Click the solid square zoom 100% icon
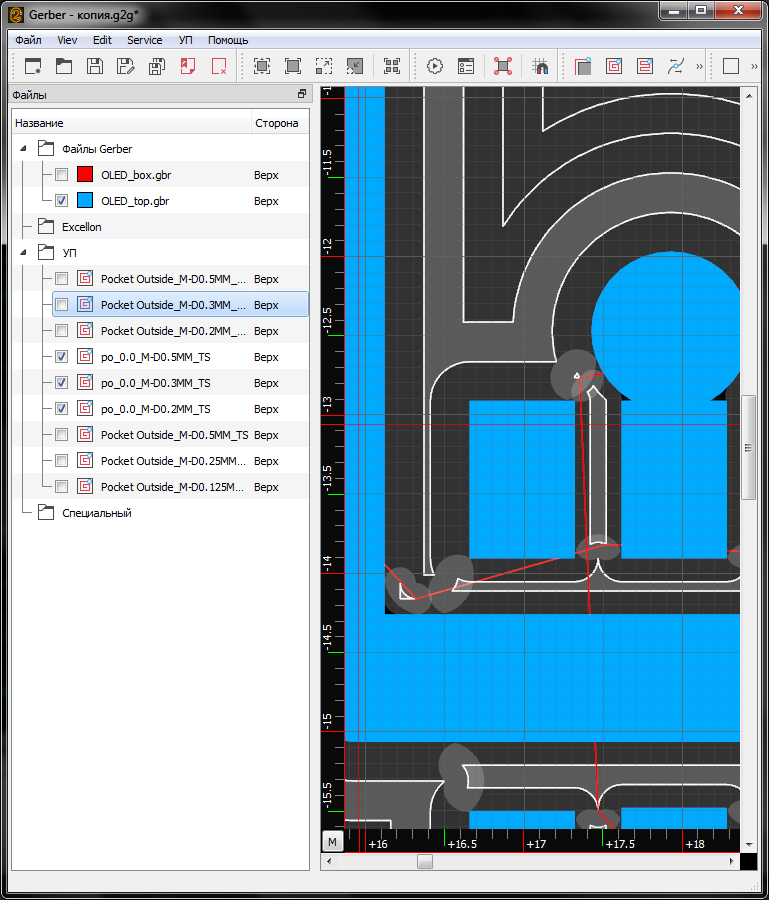The height and width of the screenshot is (900, 769). (293, 66)
